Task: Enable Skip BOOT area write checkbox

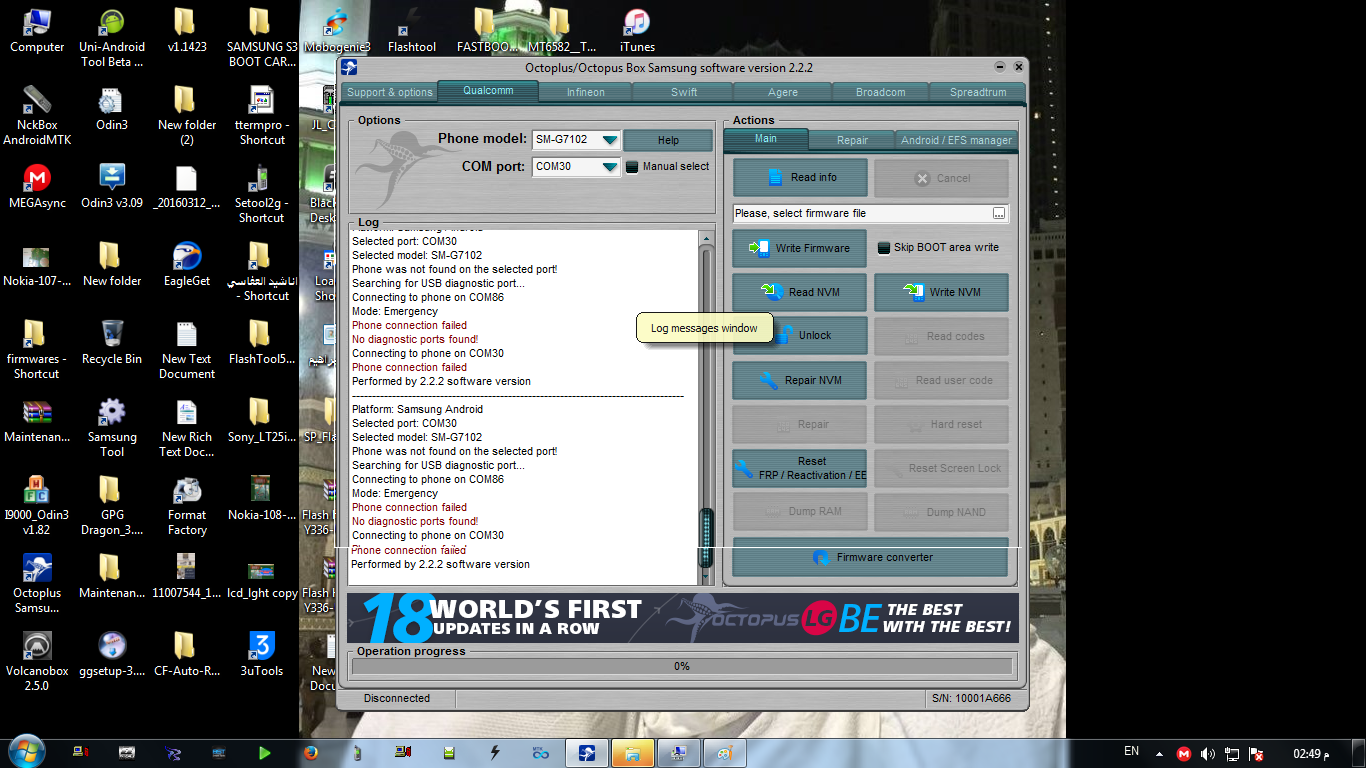Action: (884, 248)
